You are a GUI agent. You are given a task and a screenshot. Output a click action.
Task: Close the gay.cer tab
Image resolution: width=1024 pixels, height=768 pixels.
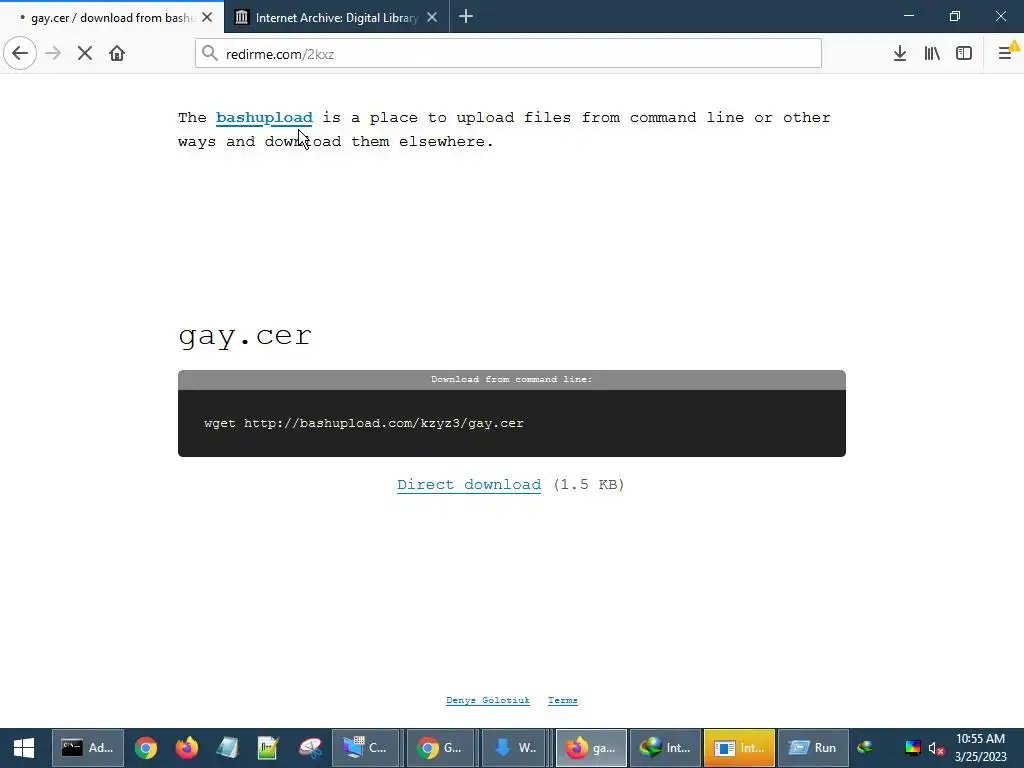tap(207, 18)
